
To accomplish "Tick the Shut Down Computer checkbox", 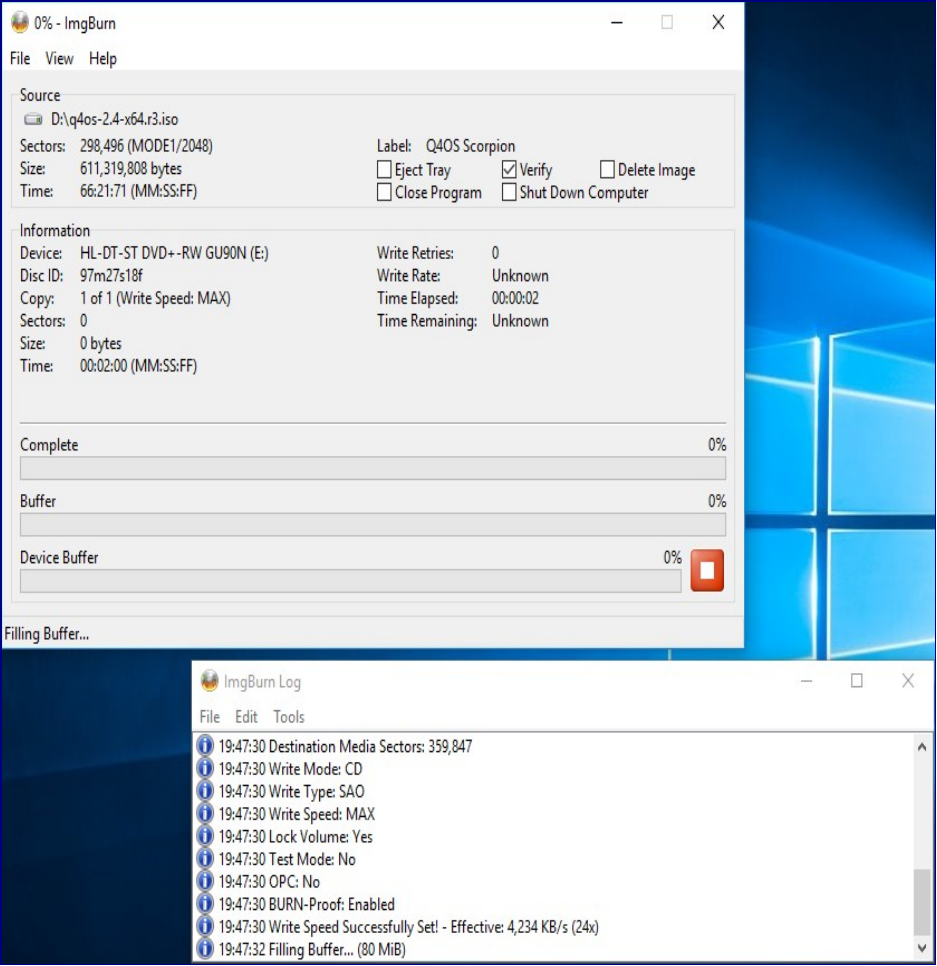I will tap(509, 192).
